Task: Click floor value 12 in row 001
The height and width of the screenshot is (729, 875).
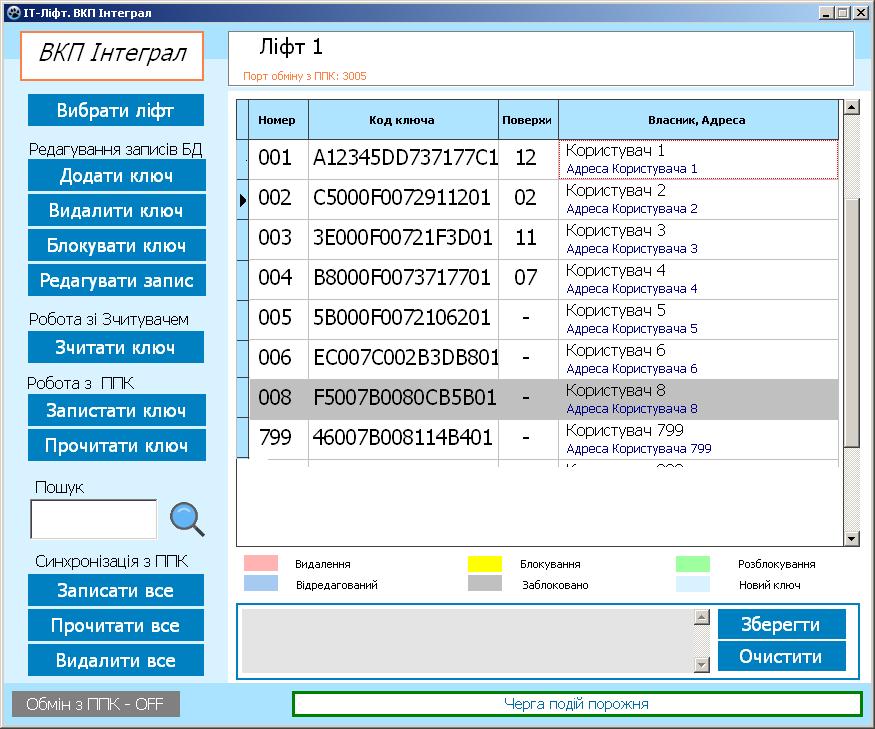Action: pos(528,159)
